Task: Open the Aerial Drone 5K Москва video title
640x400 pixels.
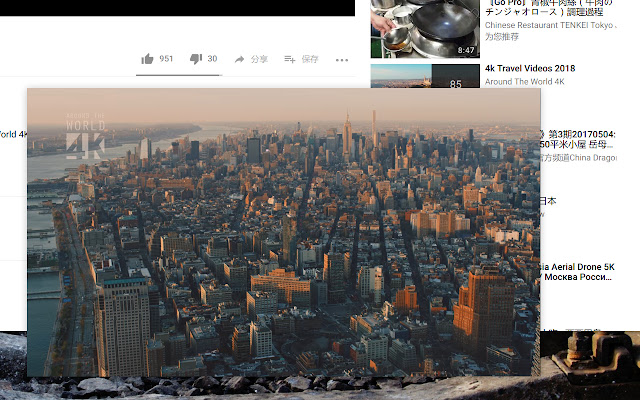Action: (577, 272)
